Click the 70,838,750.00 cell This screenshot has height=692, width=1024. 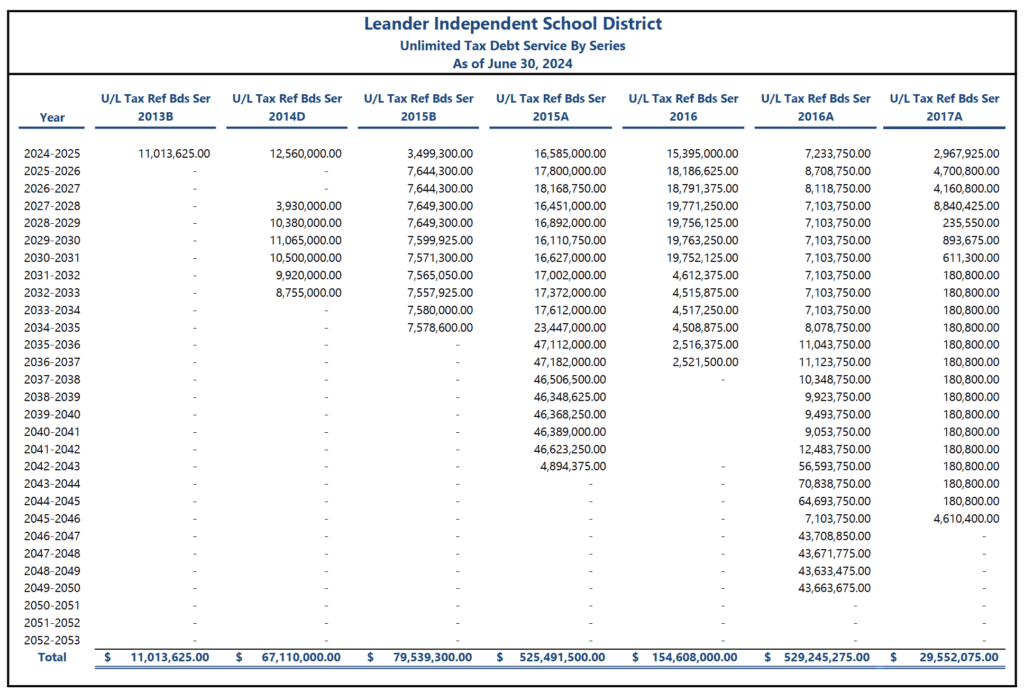click(x=835, y=484)
